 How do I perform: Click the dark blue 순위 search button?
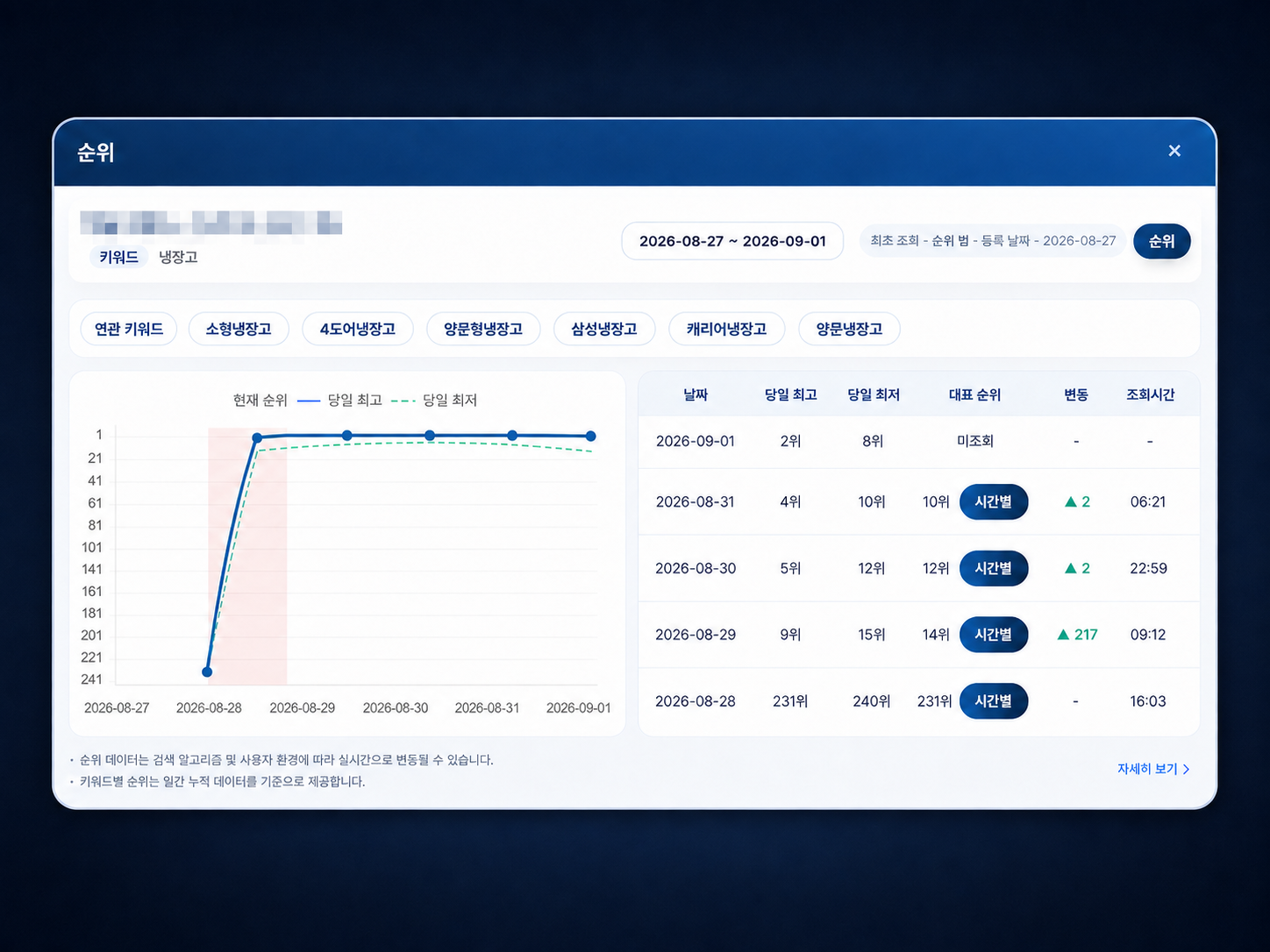[1161, 241]
